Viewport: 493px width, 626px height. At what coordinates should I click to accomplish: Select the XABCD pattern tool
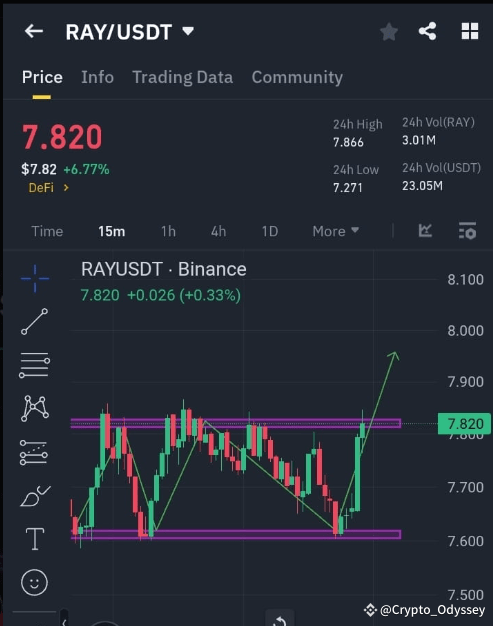(x=35, y=408)
